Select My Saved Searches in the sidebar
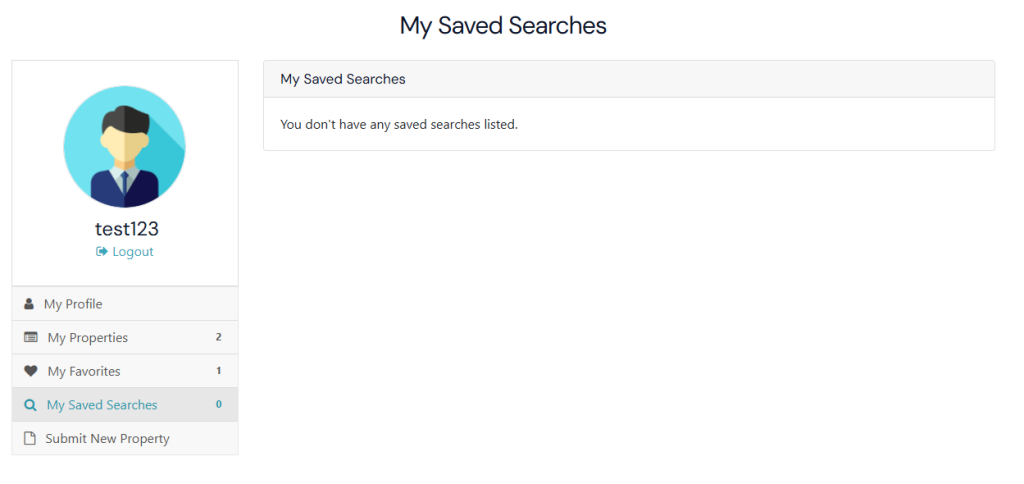The image size is (1024, 484). 102,405
